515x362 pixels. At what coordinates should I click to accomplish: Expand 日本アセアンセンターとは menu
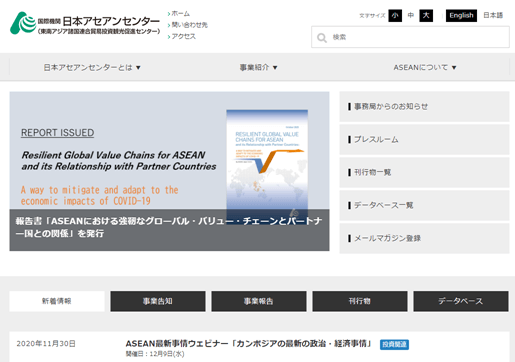(92, 67)
